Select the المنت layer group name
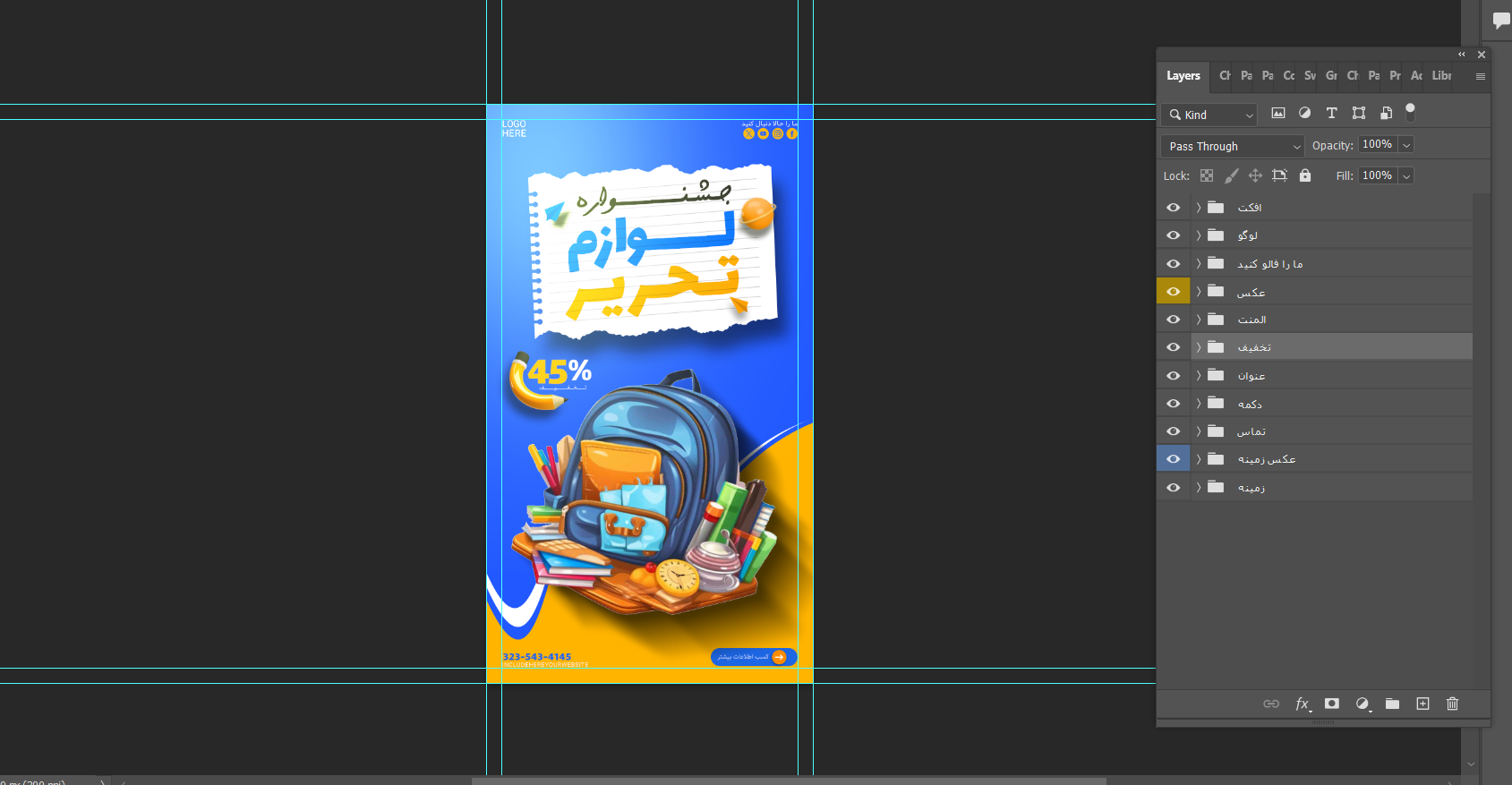This screenshot has height=785, width=1512. pos(1251,320)
